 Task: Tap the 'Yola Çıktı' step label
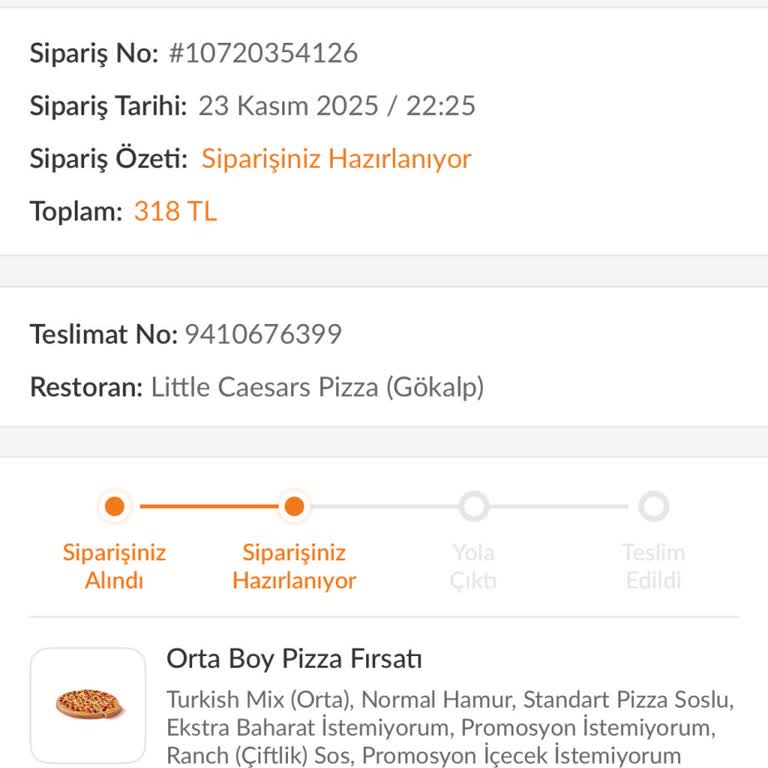474,566
